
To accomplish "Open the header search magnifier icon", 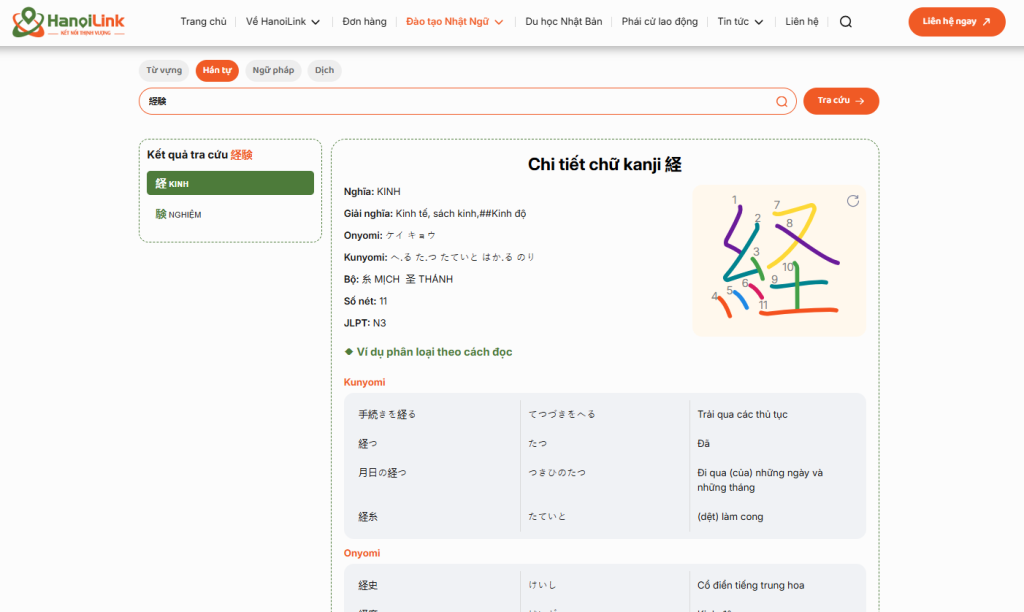I will 846,22.
